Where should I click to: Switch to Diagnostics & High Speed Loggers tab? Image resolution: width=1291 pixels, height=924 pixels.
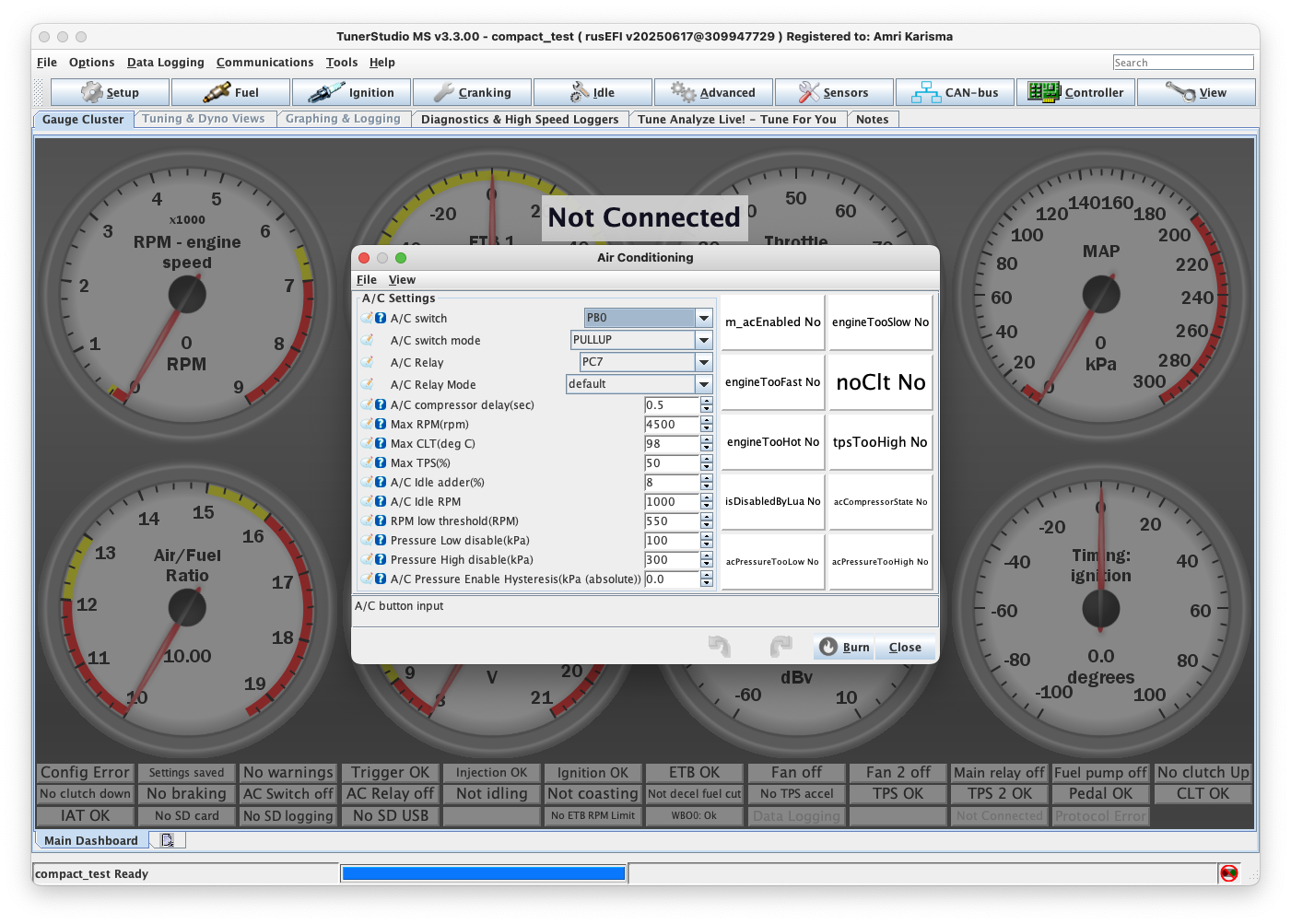(x=520, y=120)
